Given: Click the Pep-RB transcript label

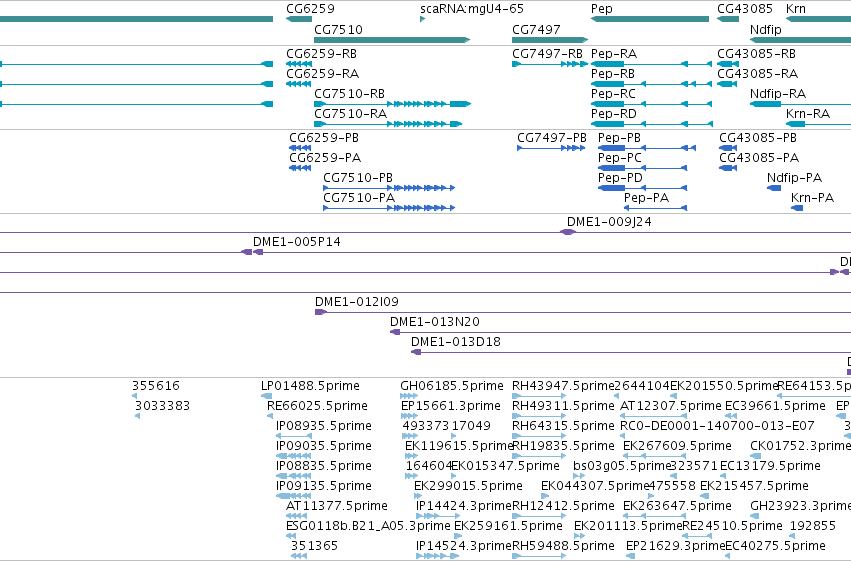Looking at the screenshot, I should pos(613,74).
